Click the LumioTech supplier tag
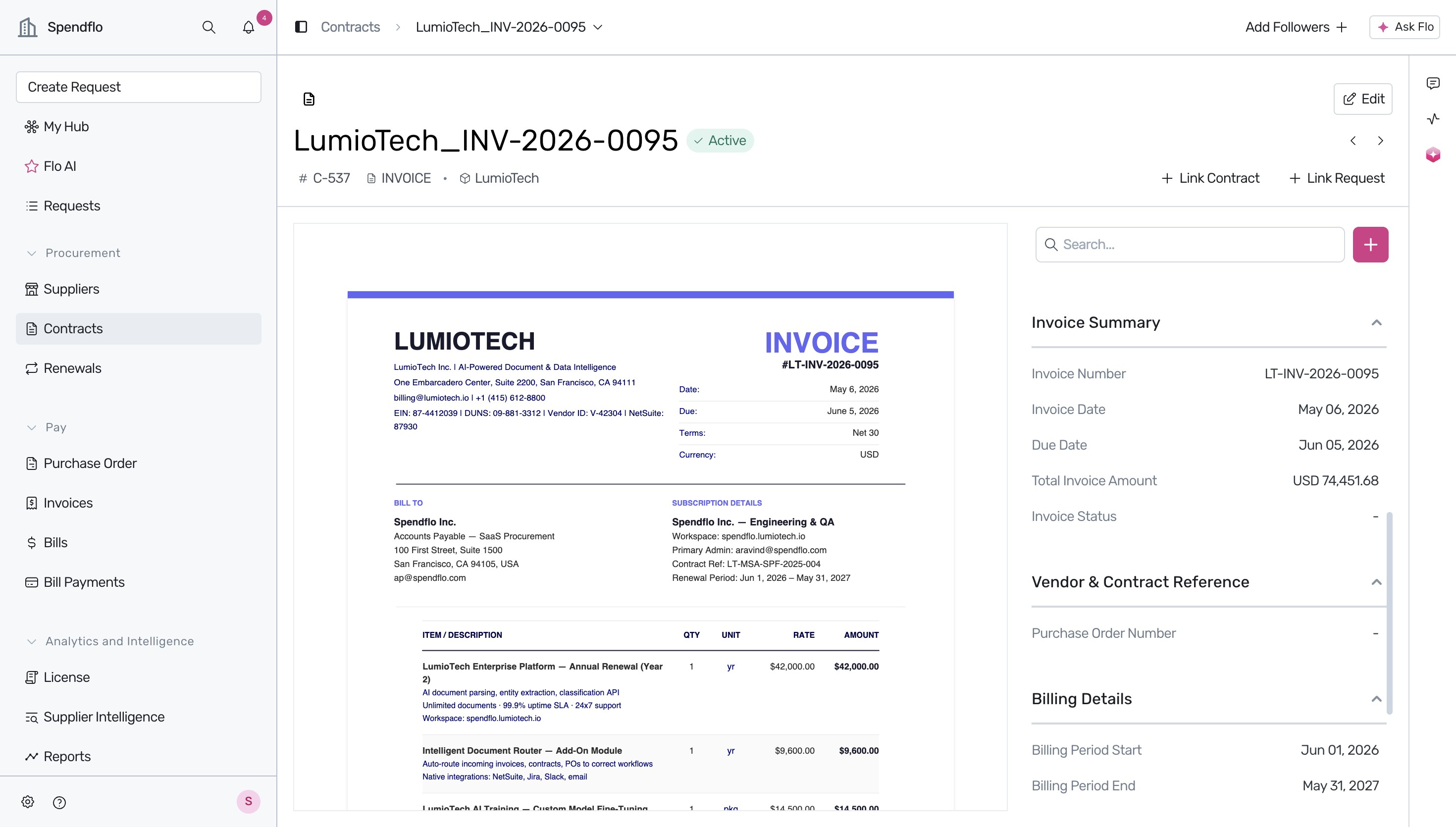Viewport: 1456px width, 827px height. point(499,178)
